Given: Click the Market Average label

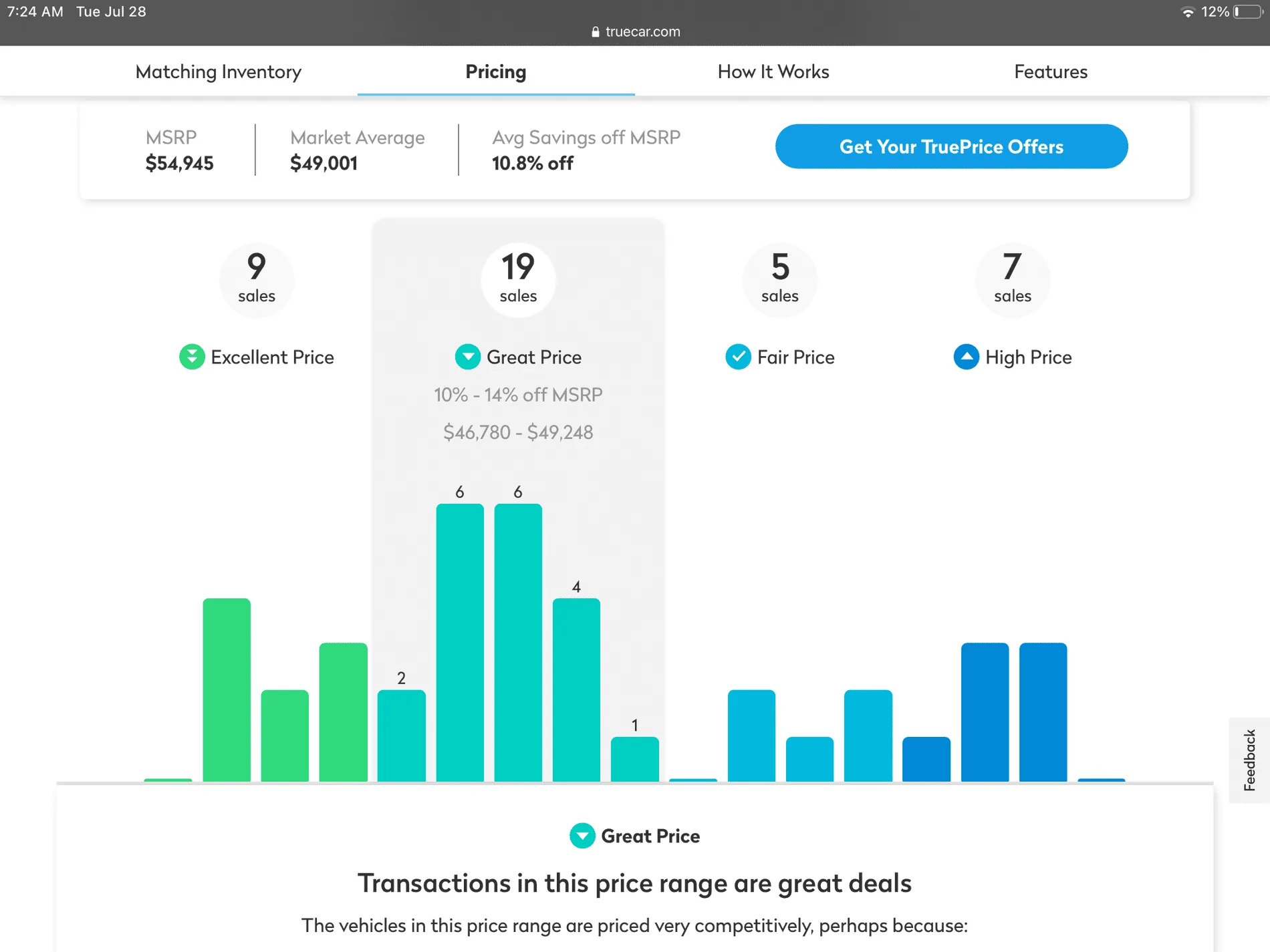Looking at the screenshot, I should pyautogui.click(x=358, y=137).
